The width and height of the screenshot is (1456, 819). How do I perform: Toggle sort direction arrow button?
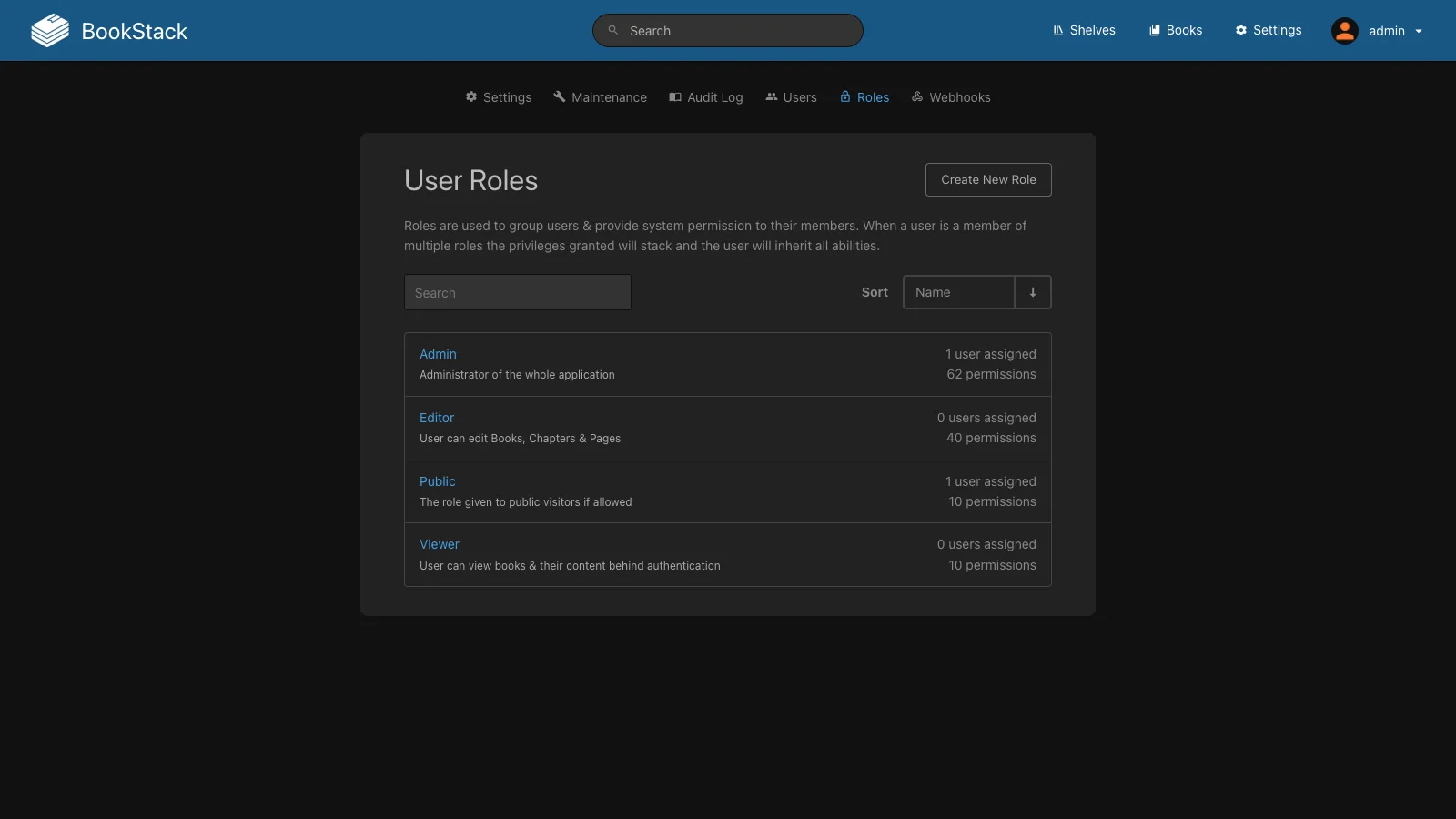coord(1033,292)
